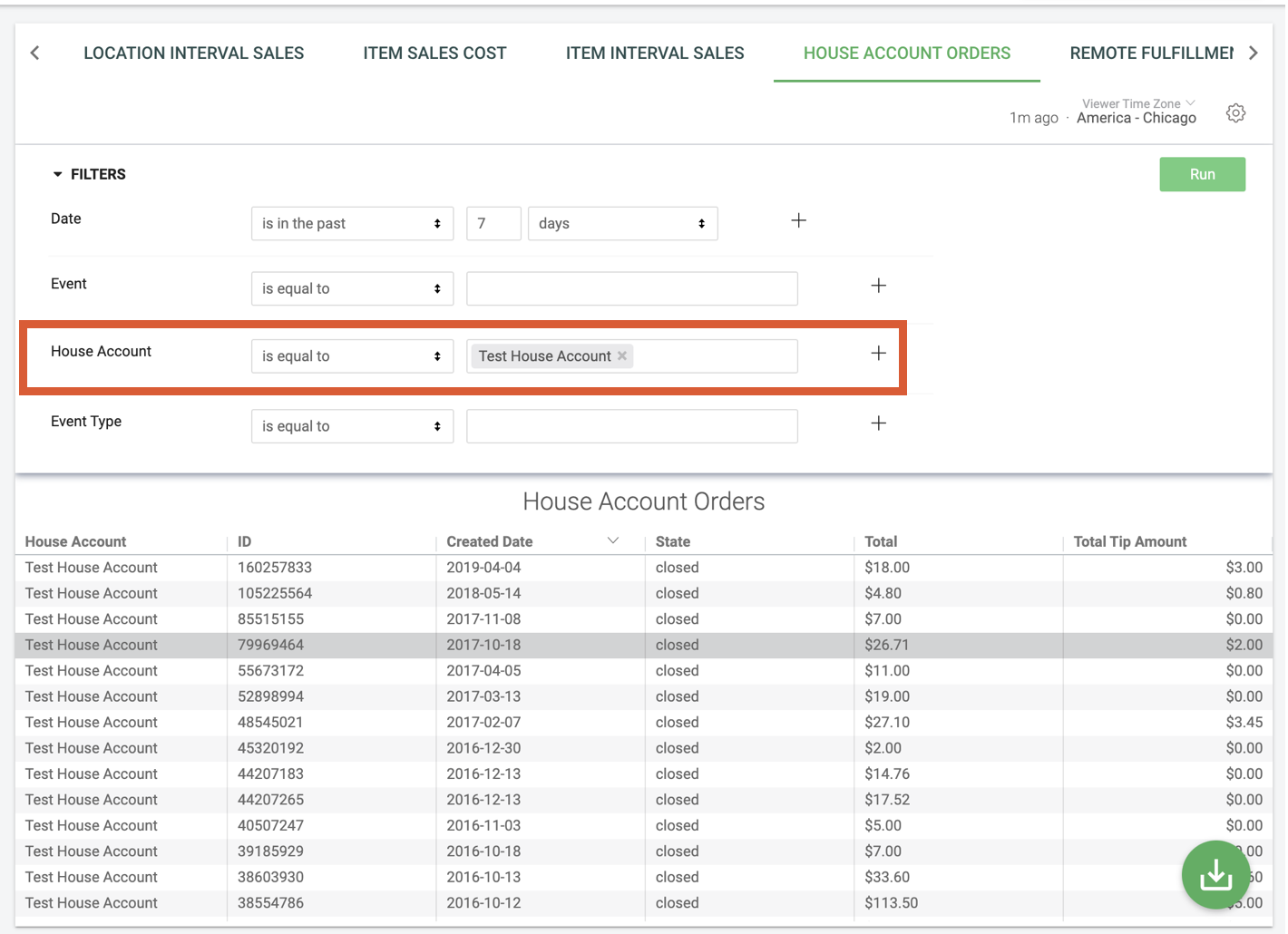Click the '7' days value input field

493,223
